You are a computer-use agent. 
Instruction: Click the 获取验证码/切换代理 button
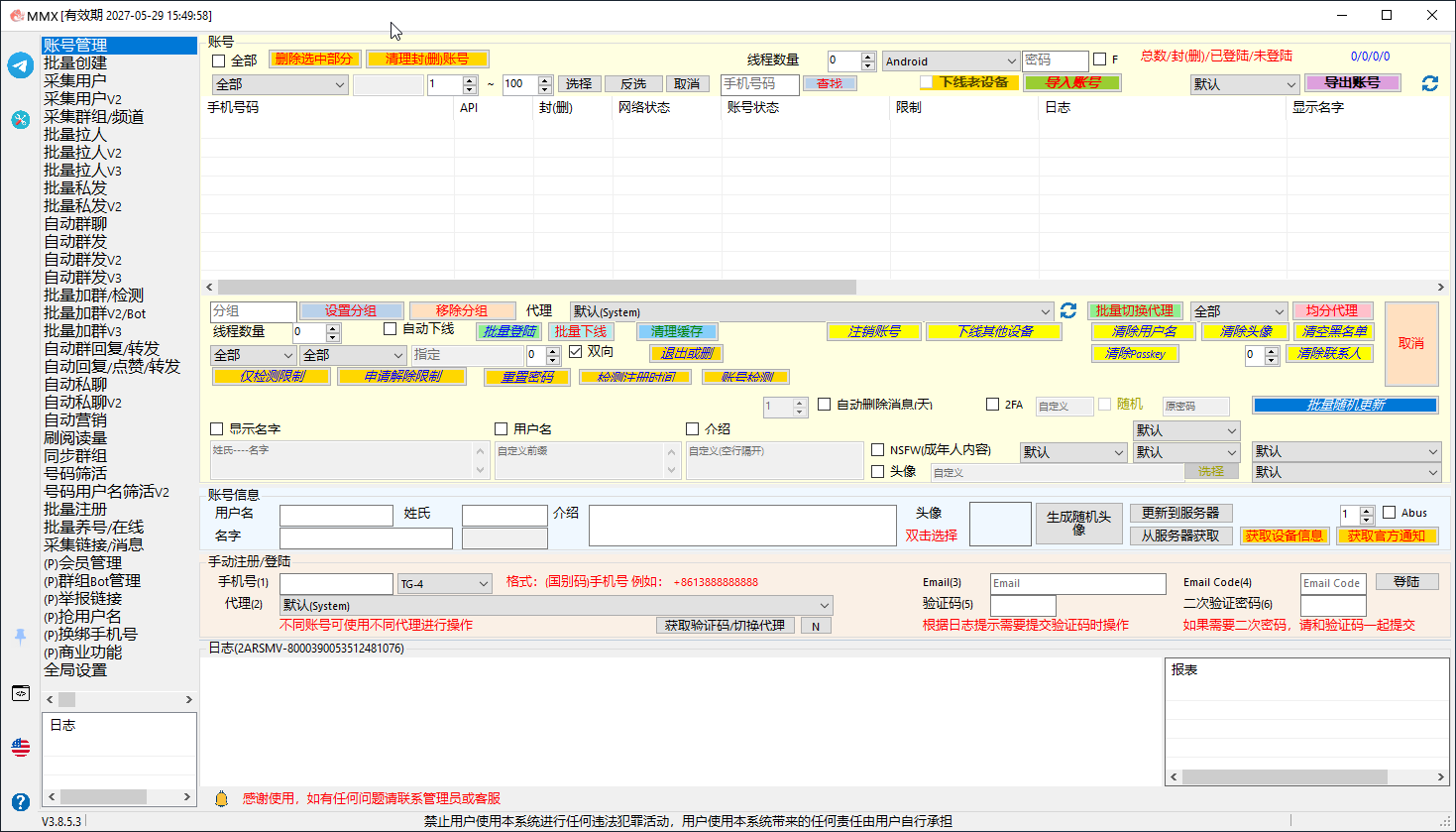(x=726, y=626)
